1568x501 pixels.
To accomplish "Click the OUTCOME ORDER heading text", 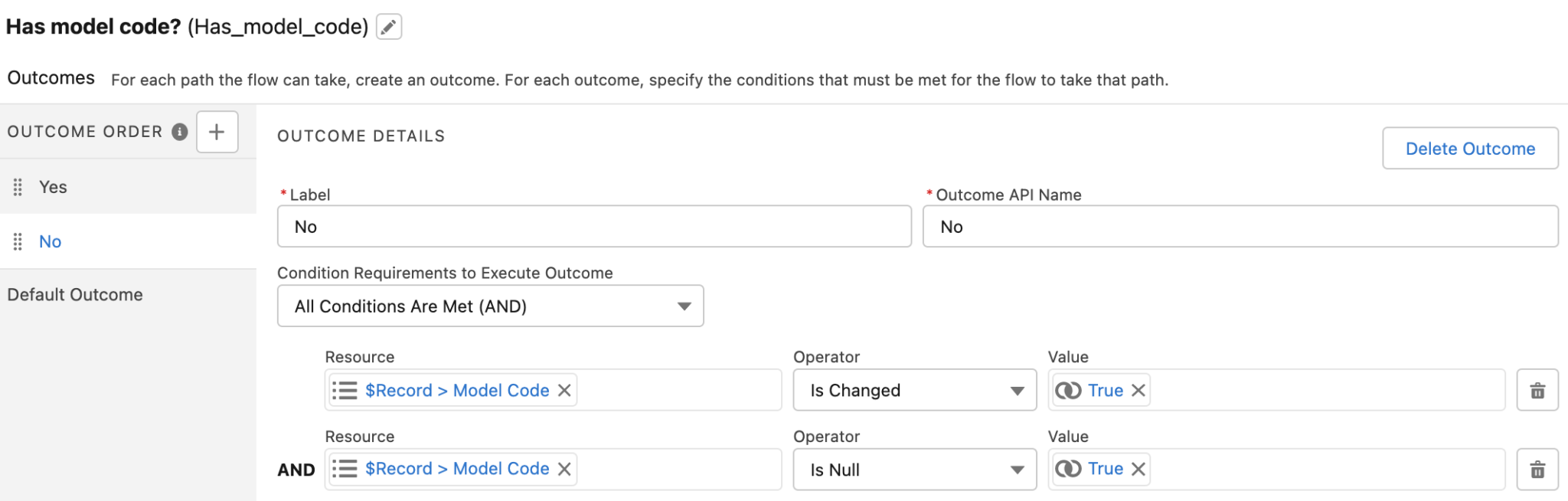I will [x=85, y=132].
